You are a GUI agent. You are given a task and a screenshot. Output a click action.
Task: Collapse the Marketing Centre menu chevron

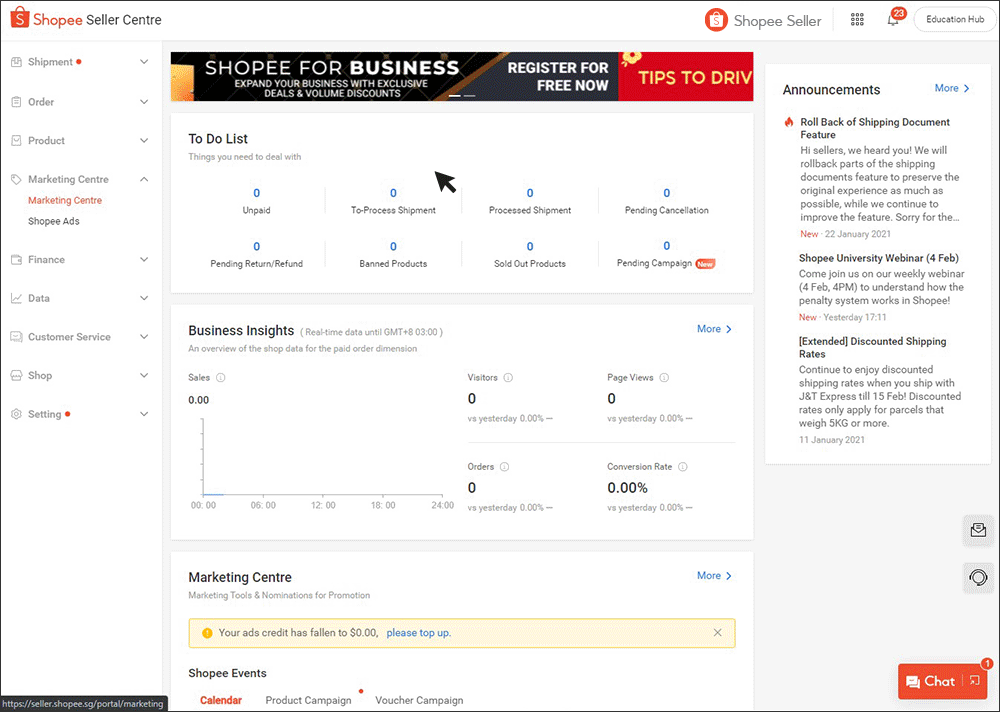(144, 179)
